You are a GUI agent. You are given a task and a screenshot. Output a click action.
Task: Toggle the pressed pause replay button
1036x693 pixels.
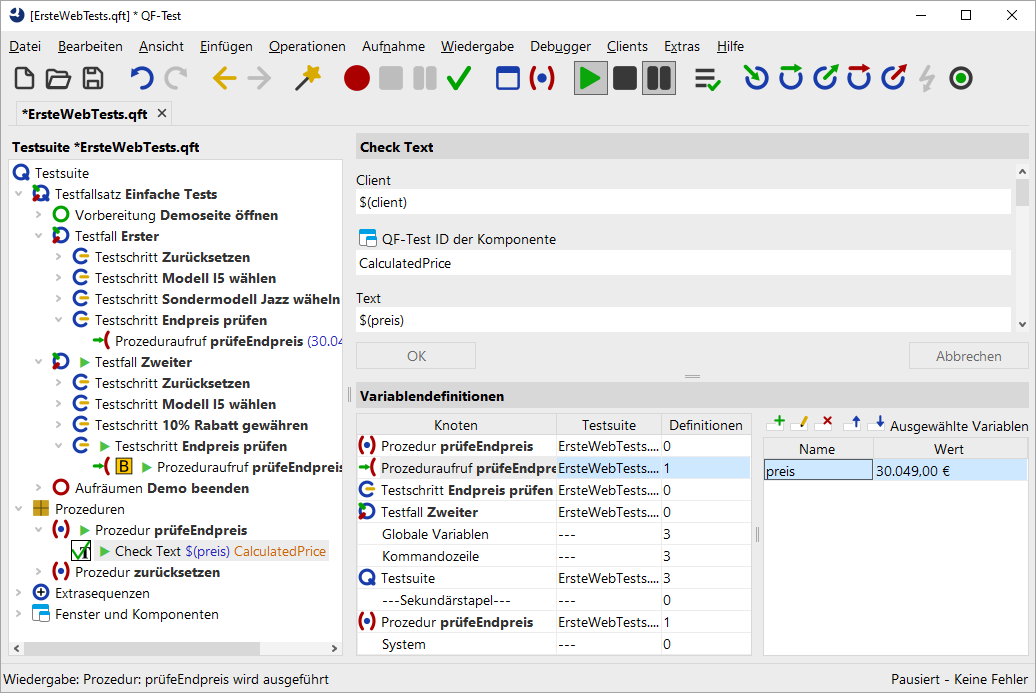tap(659, 78)
